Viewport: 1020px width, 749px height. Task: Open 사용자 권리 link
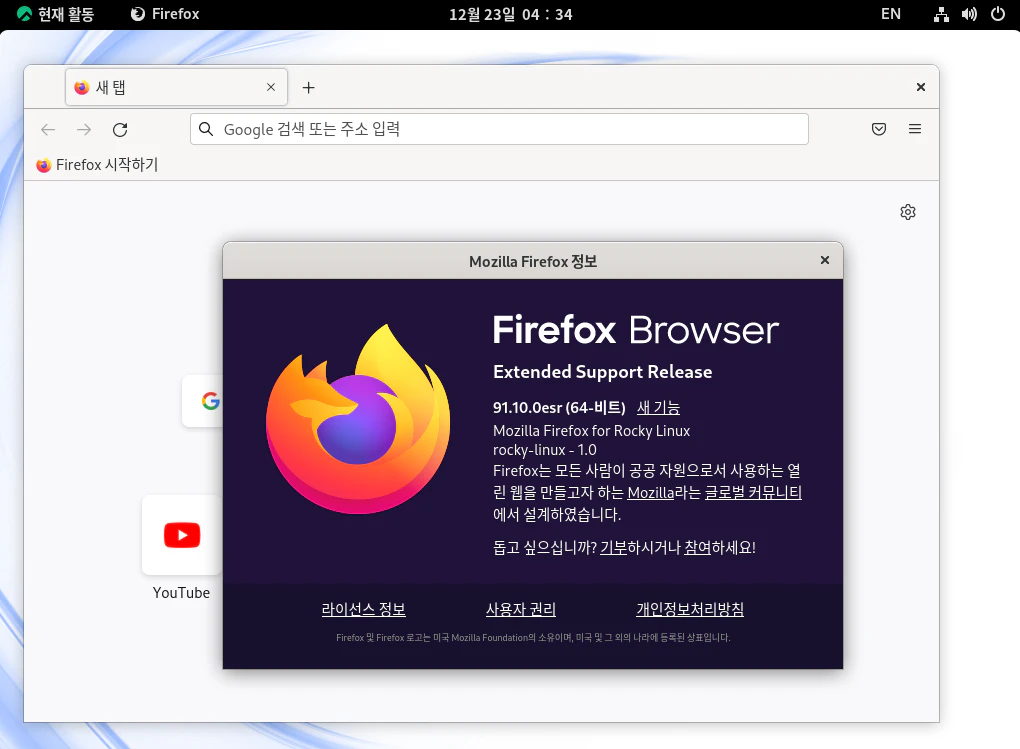pos(521,609)
